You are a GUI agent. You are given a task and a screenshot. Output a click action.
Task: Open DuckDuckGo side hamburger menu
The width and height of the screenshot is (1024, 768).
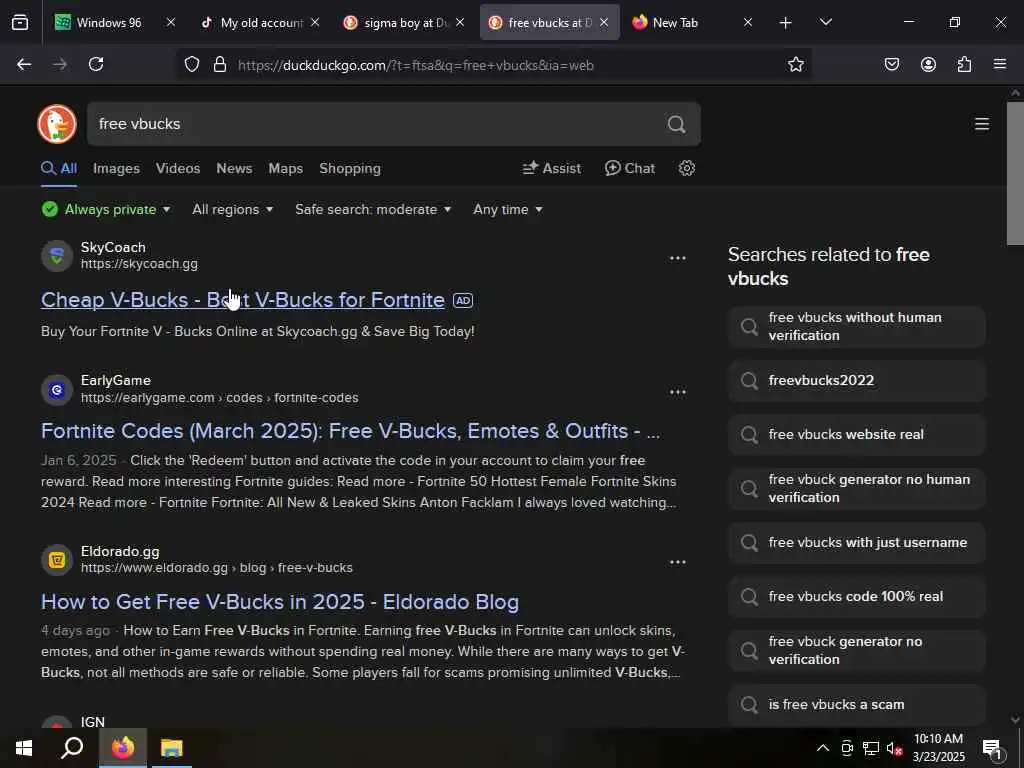pyautogui.click(x=982, y=124)
